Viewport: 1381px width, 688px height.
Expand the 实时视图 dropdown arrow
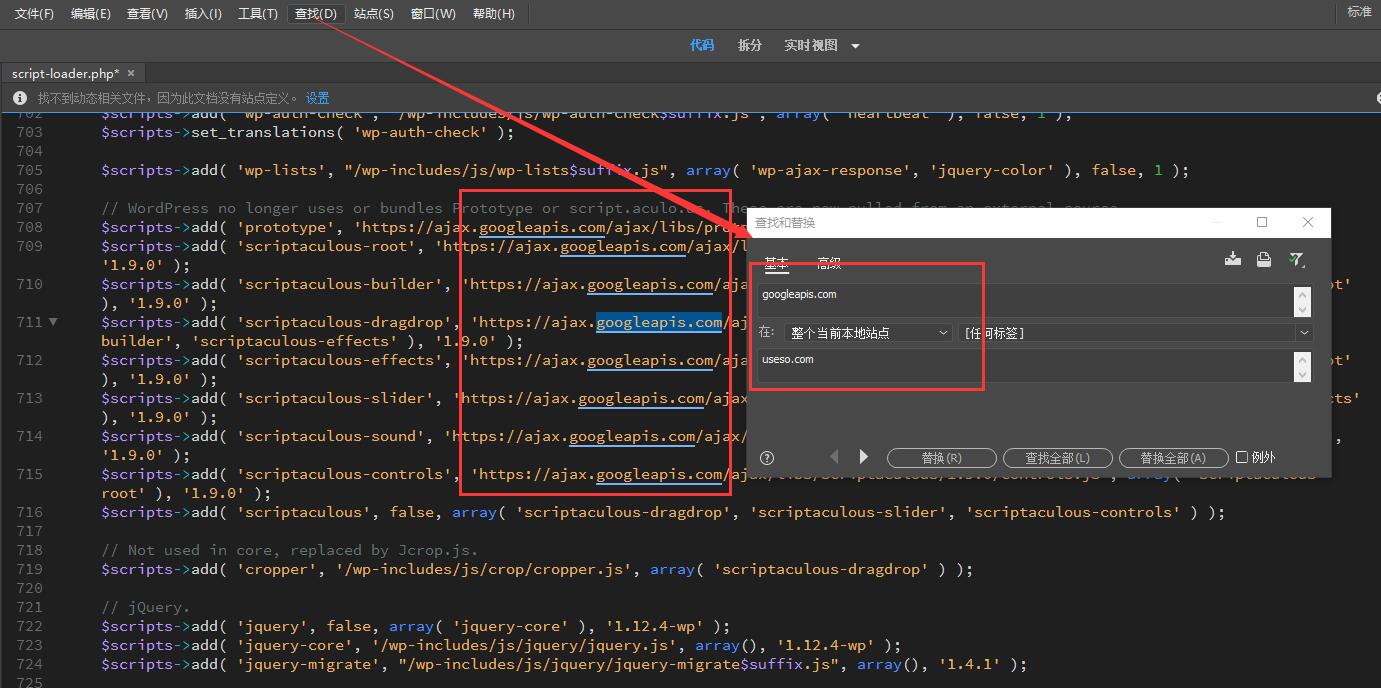click(x=855, y=46)
